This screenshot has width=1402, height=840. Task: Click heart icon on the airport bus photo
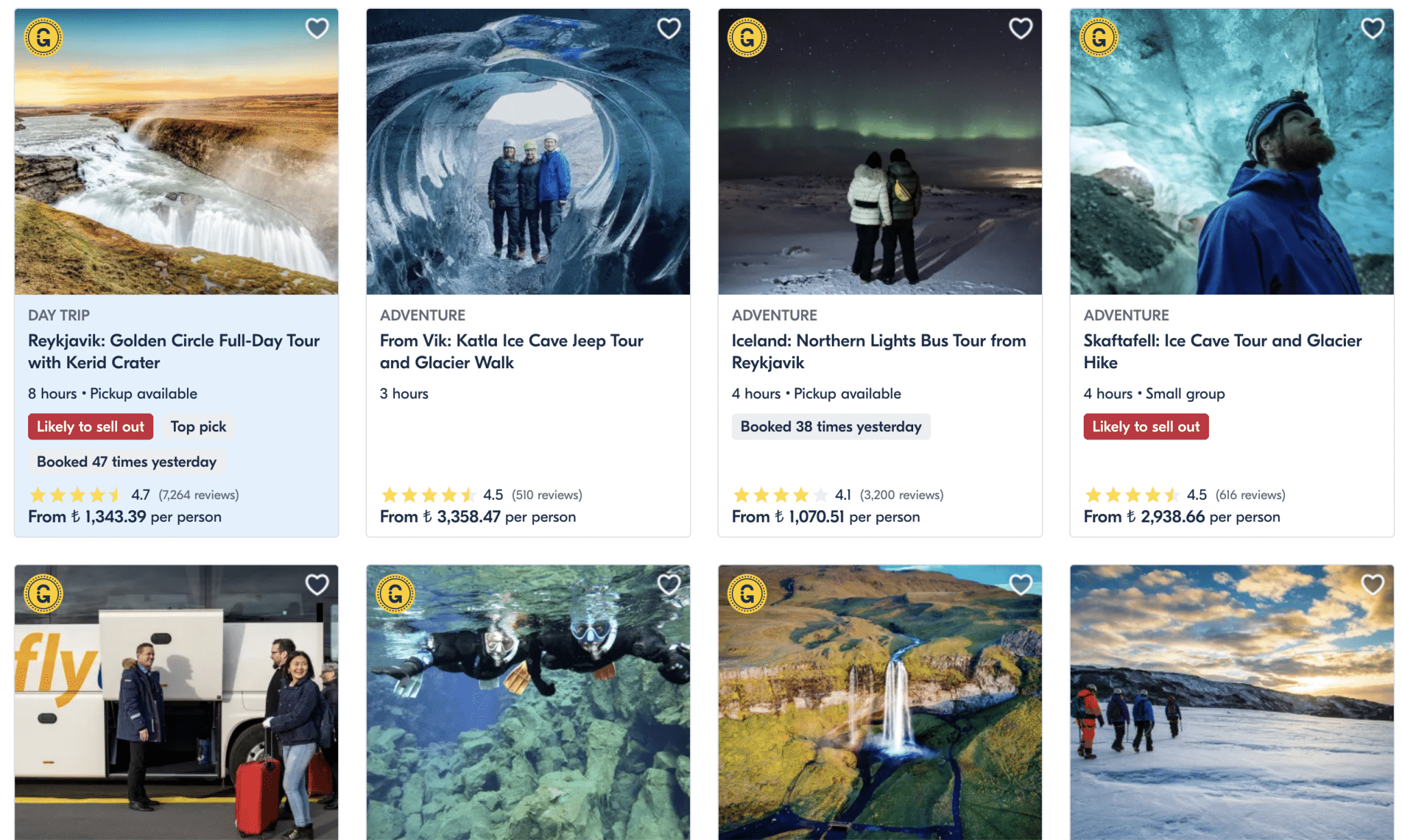(317, 585)
